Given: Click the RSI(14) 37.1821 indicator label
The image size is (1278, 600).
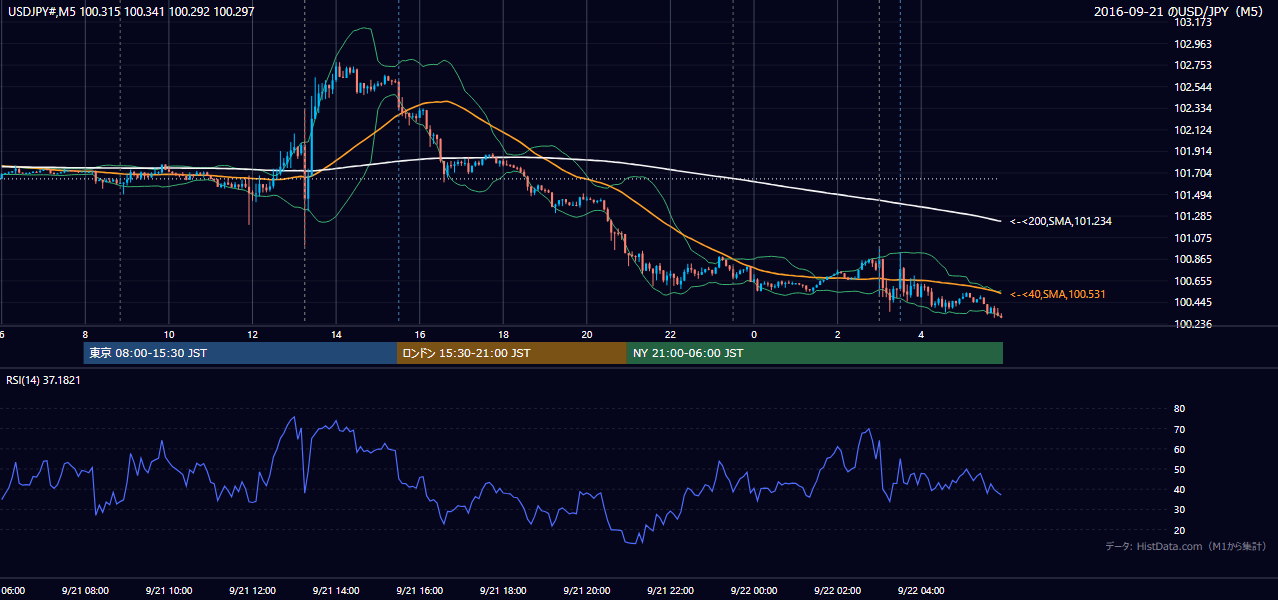Looking at the screenshot, I should 46,380.
